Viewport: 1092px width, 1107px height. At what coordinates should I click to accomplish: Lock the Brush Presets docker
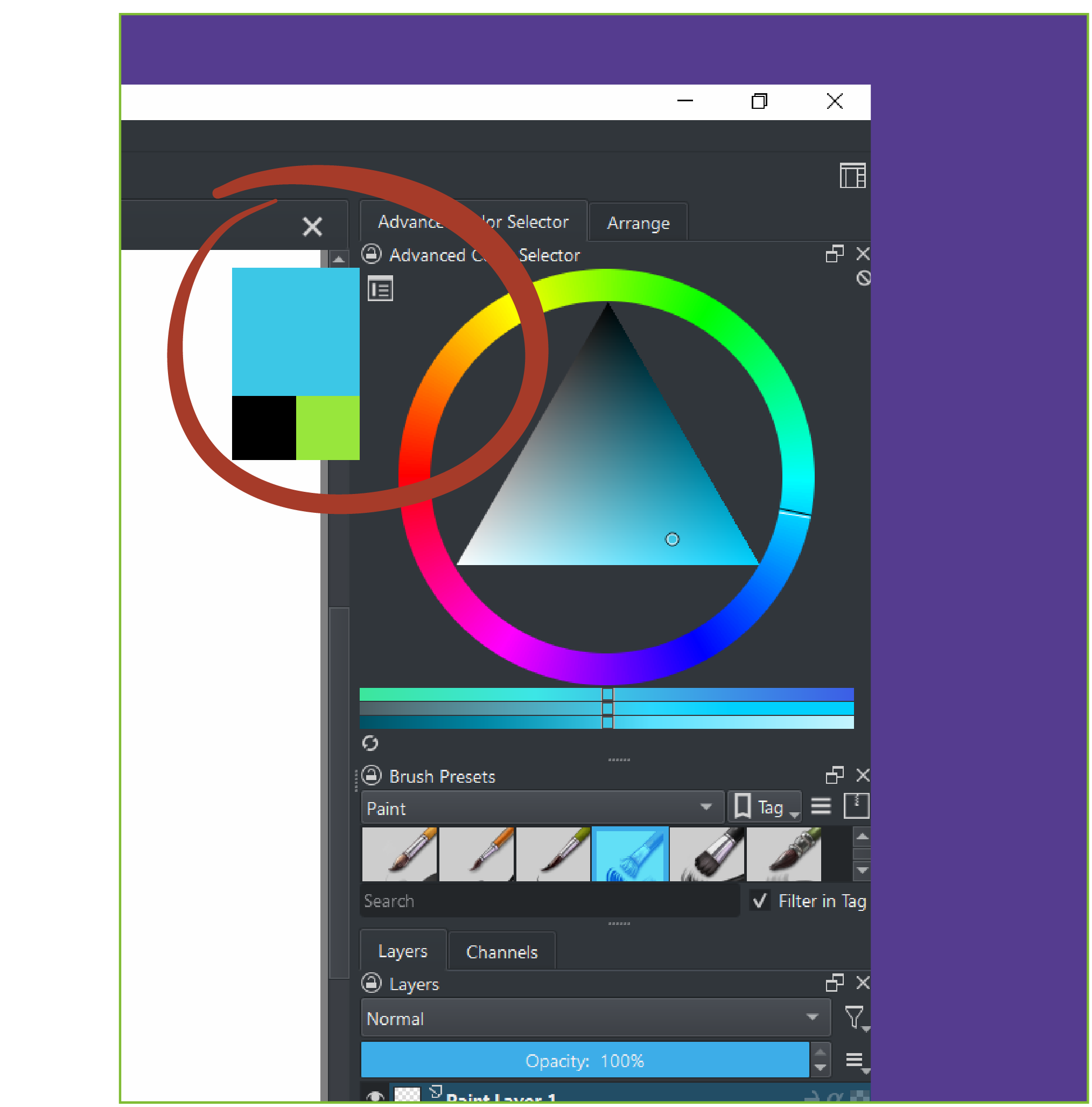(x=372, y=775)
